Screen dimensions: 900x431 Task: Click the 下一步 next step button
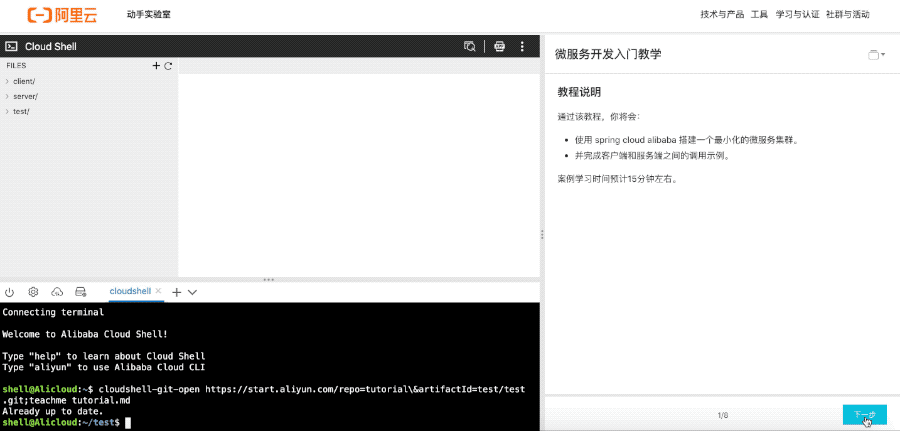coord(864,415)
